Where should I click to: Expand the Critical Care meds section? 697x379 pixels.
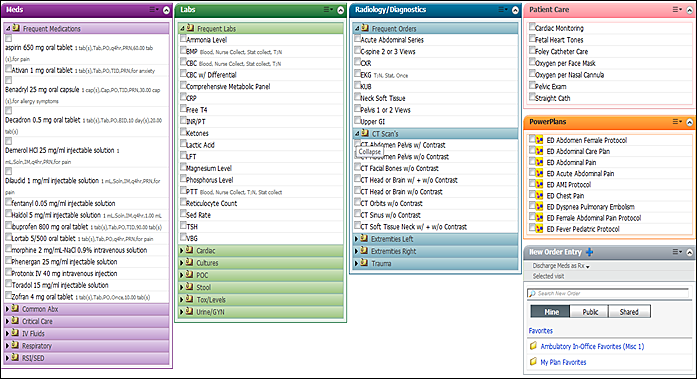(x=8, y=321)
